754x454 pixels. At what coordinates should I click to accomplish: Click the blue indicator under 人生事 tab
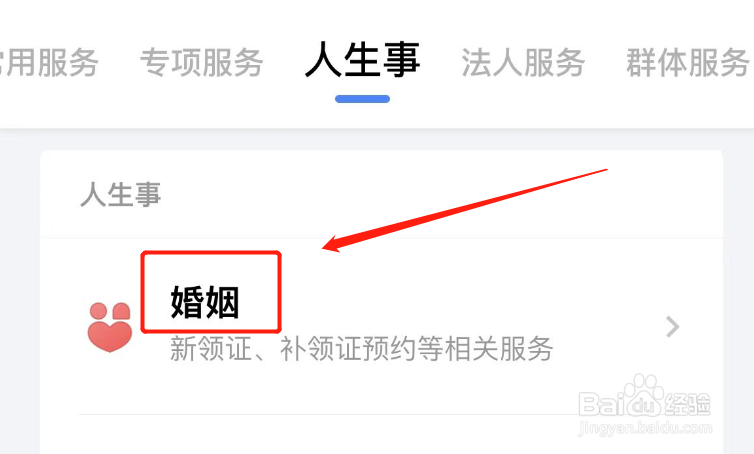[363, 99]
